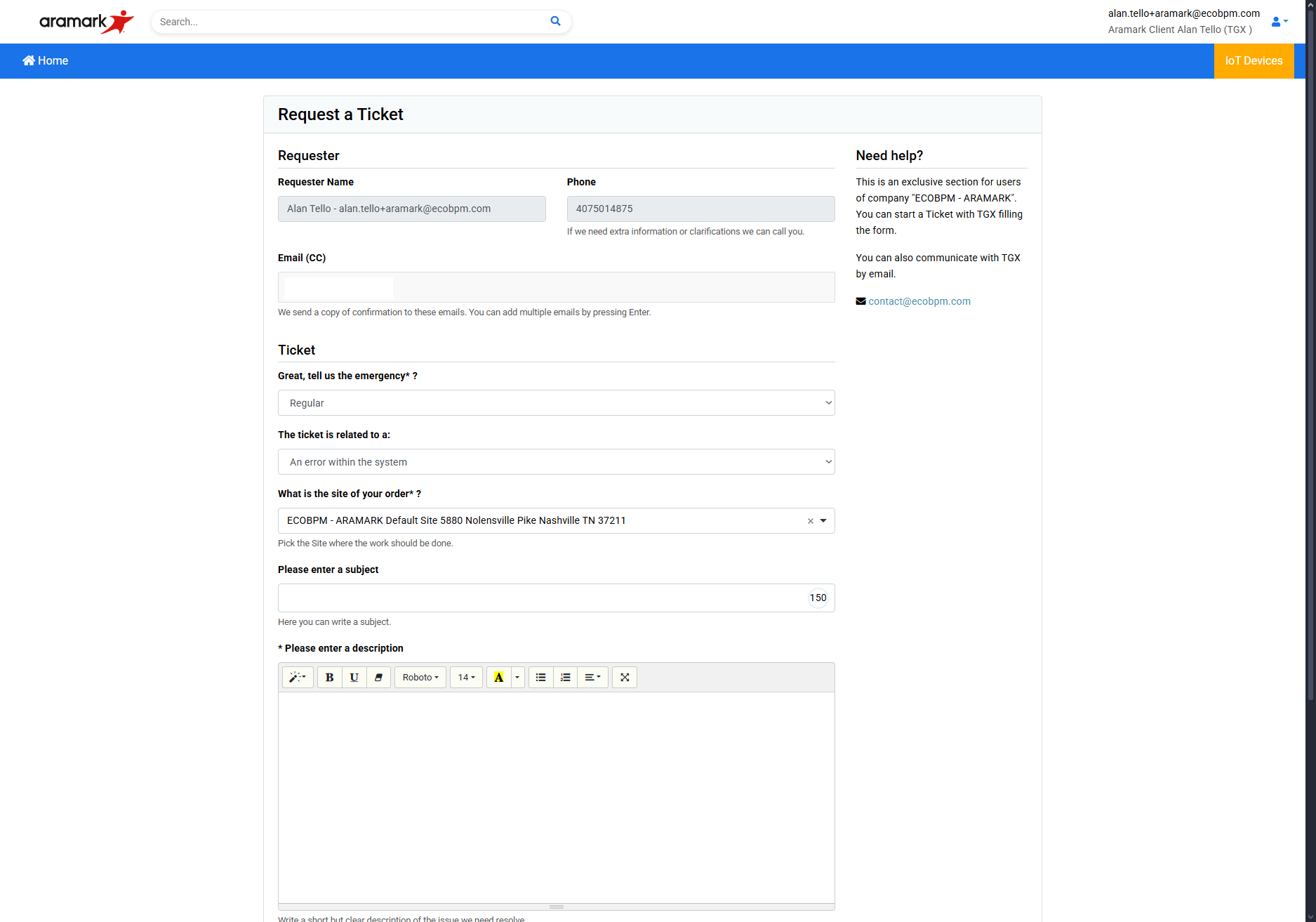Screen dimensions: 1316x922
Task: Click the Request a Ticket heading
Action: (x=340, y=114)
